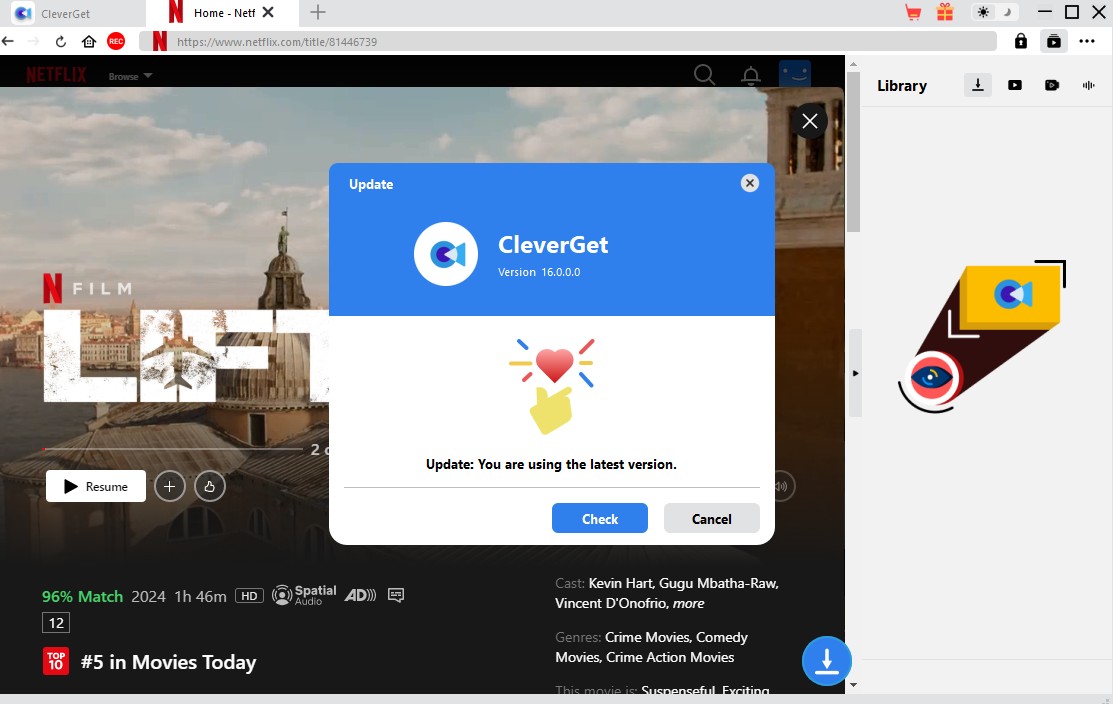Click the HD quality badge
1113x704 pixels.
click(x=249, y=595)
